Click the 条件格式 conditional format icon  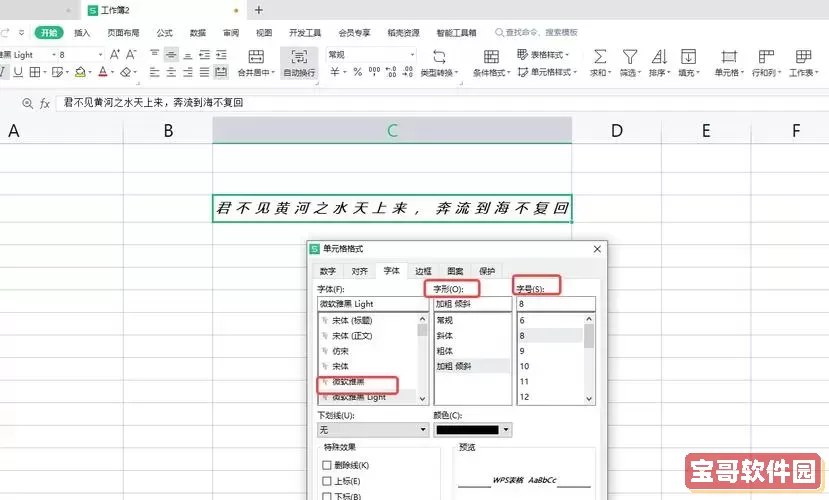pyautogui.click(x=491, y=57)
